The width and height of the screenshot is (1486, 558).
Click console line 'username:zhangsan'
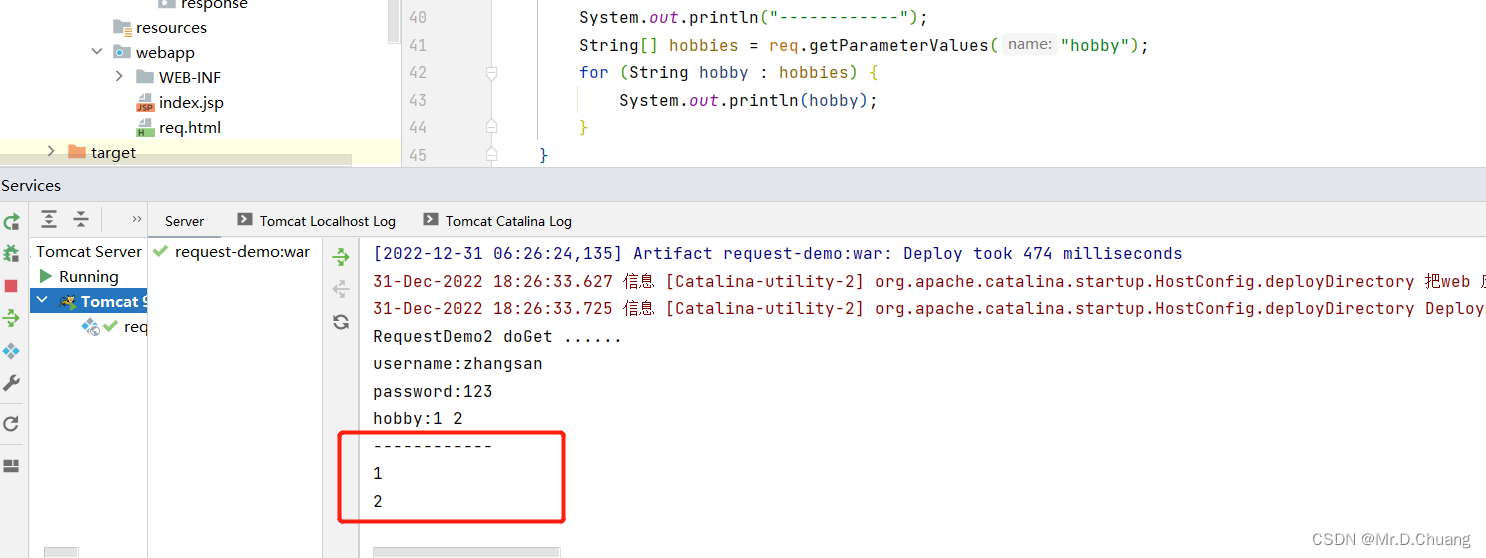click(458, 364)
